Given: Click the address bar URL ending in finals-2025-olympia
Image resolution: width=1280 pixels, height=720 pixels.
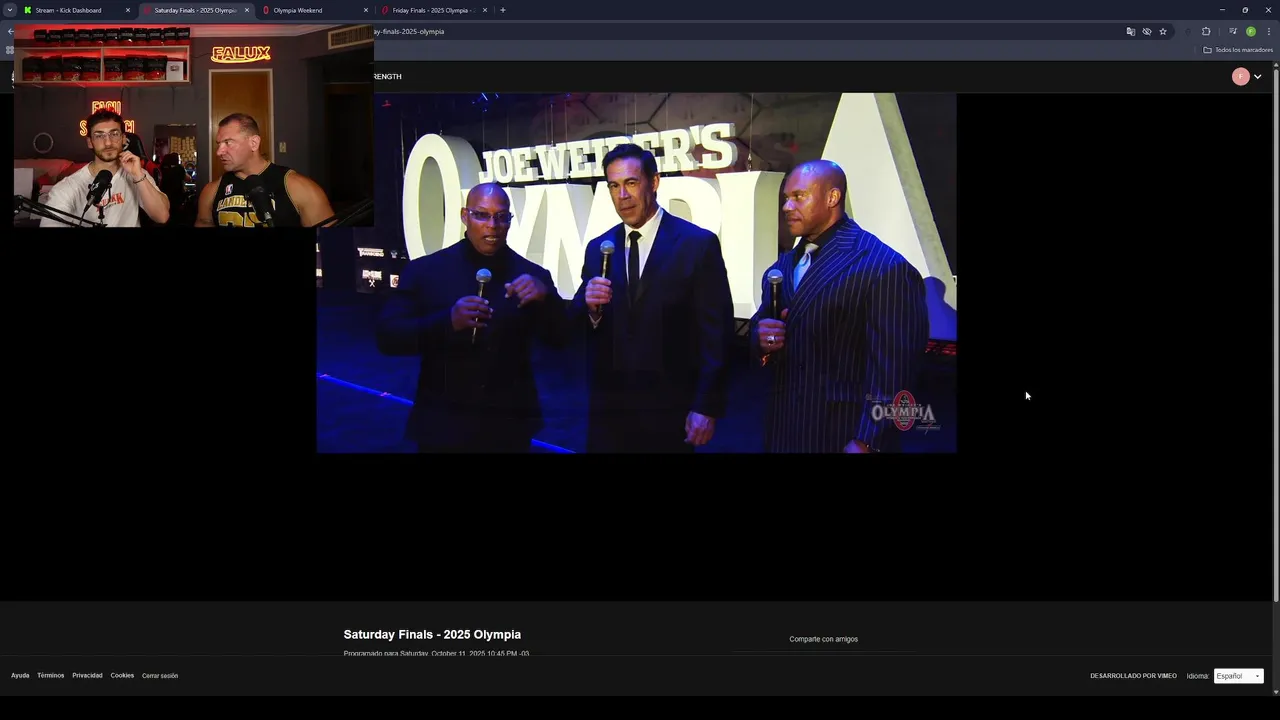Looking at the screenshot, I should pyautogui.click(x=409, y=31).
